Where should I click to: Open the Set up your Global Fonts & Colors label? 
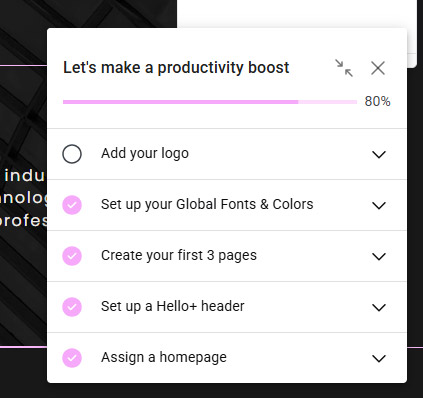tap(207, 204)
